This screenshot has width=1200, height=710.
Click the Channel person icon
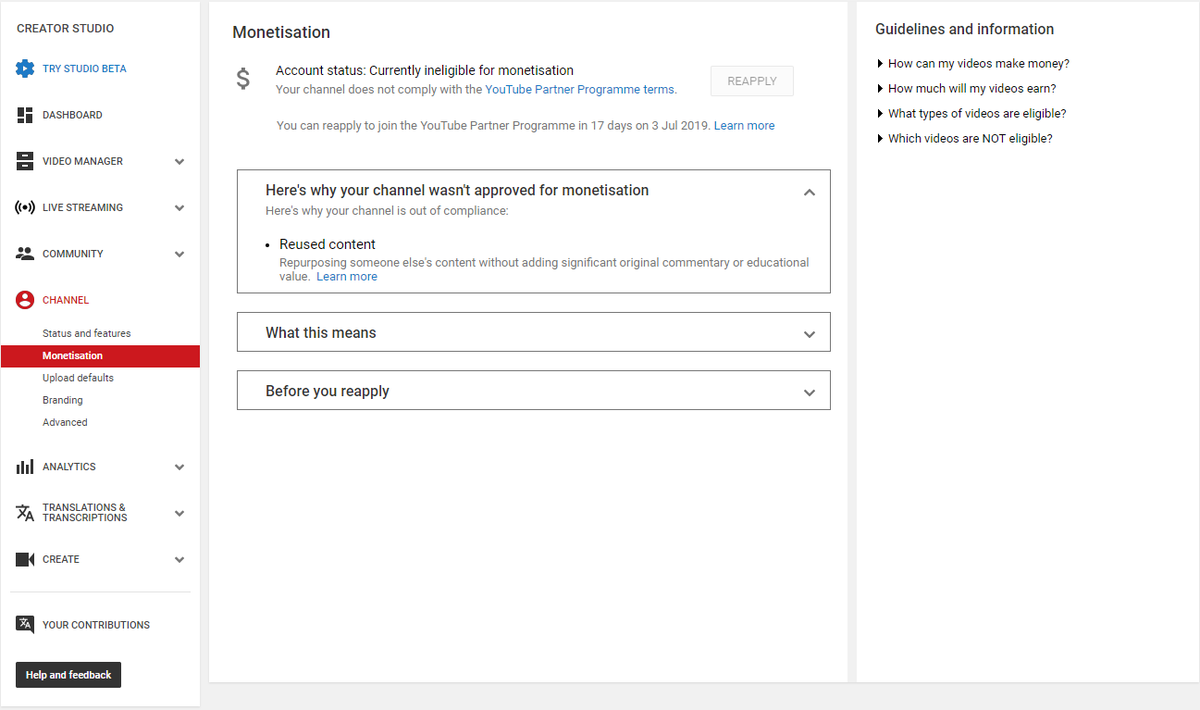click(25, 300)
